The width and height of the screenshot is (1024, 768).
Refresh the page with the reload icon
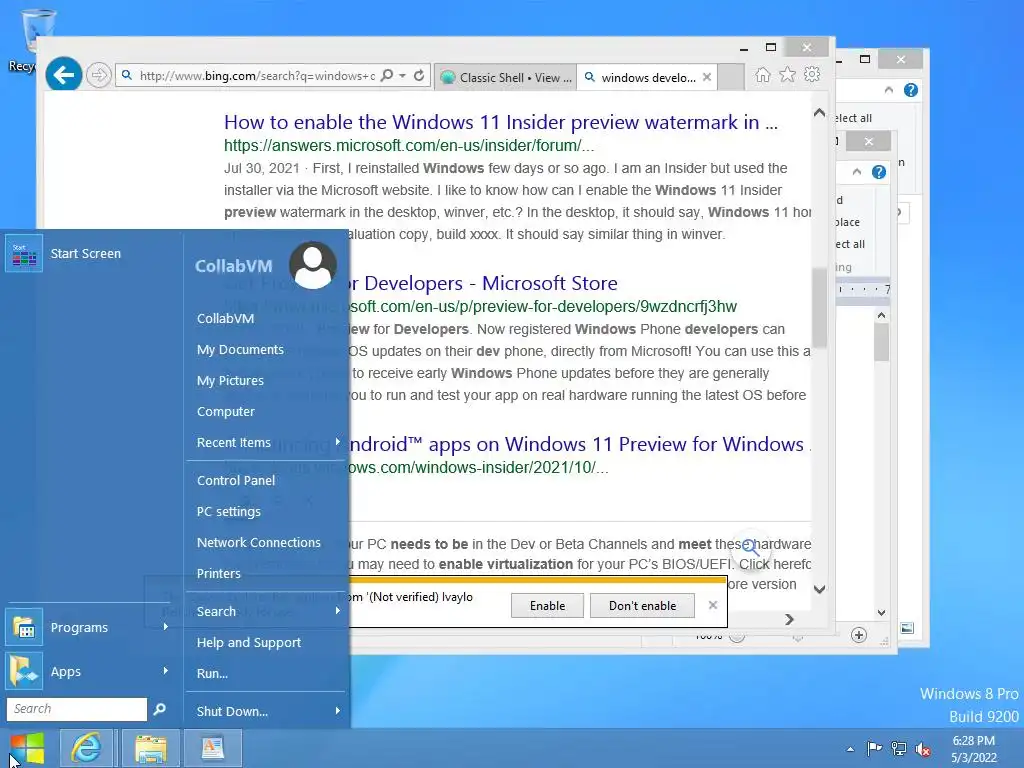pyautogui.click(x=419, y=76)
